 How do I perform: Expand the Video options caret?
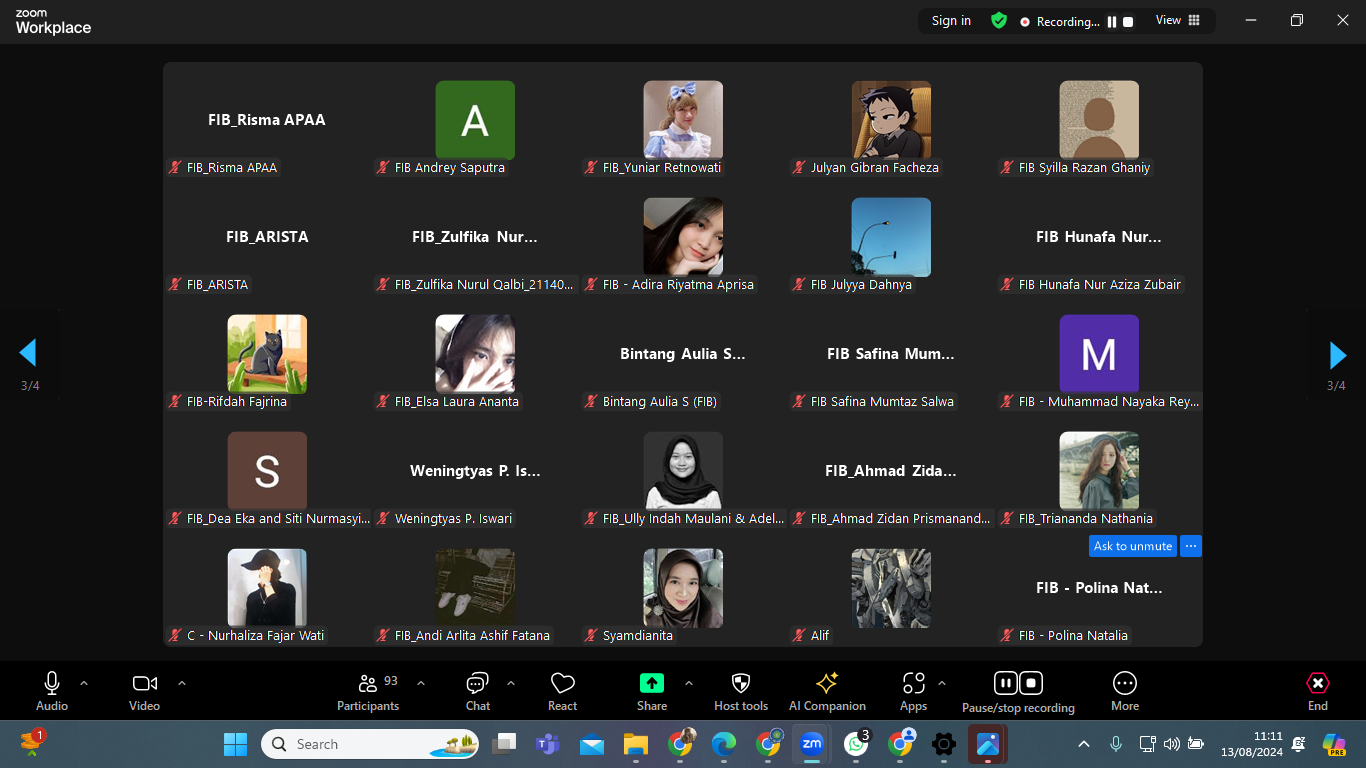click(x=182, y=683)
